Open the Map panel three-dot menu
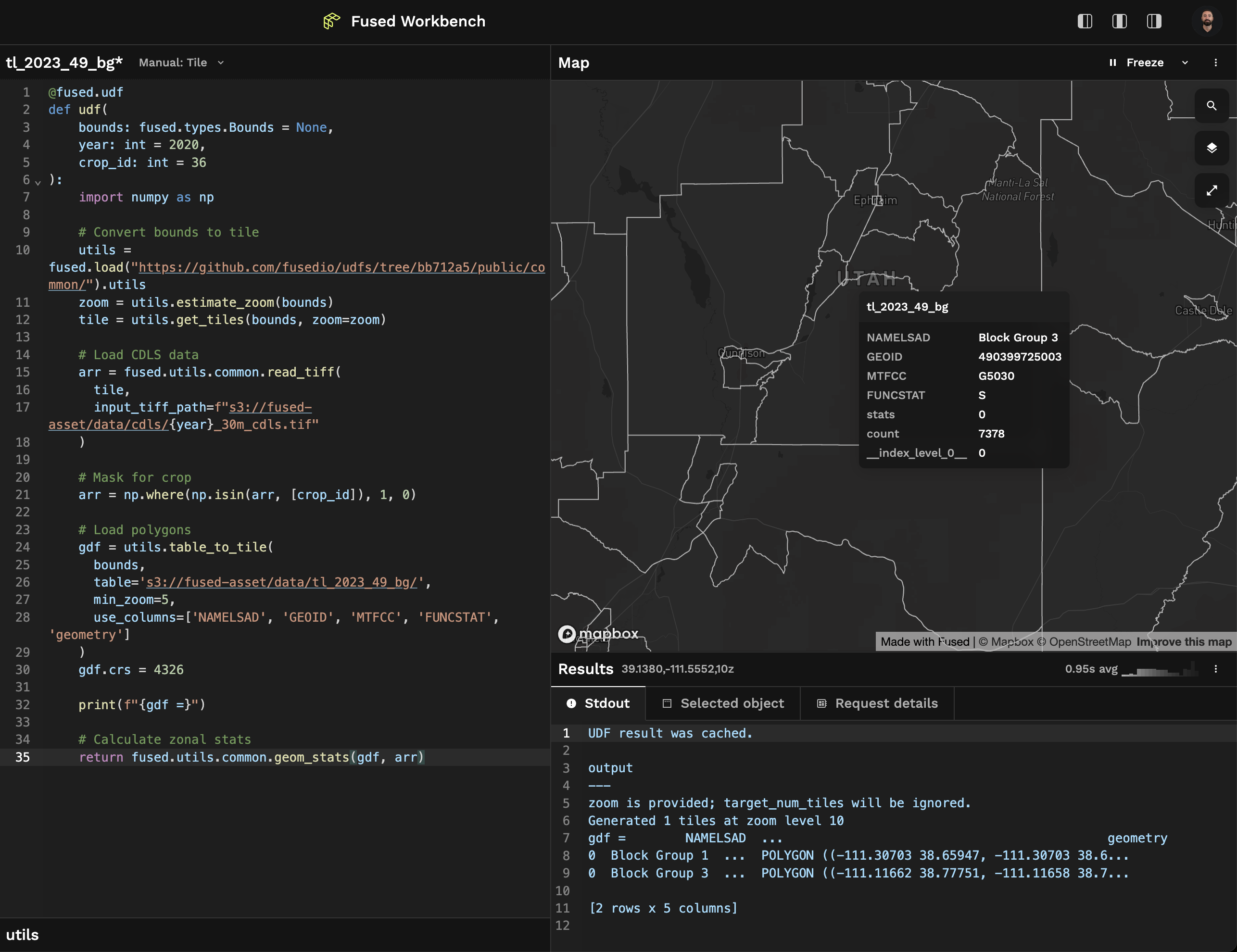Image resolution: width=1237 pixels, height=952 pixels. tap(1215, 63)
